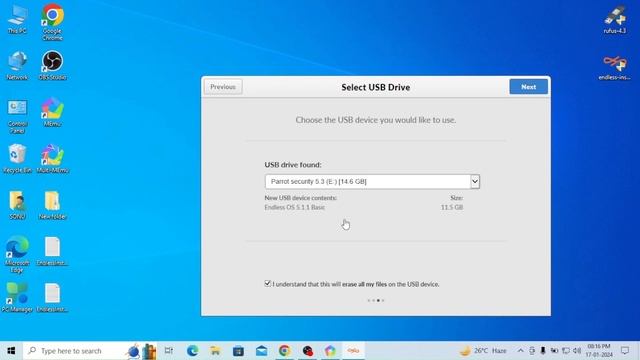This screenshot has width=640, height=360.
Task: Open the Recycle Bin desktop icon
Action: pos(17,159)
